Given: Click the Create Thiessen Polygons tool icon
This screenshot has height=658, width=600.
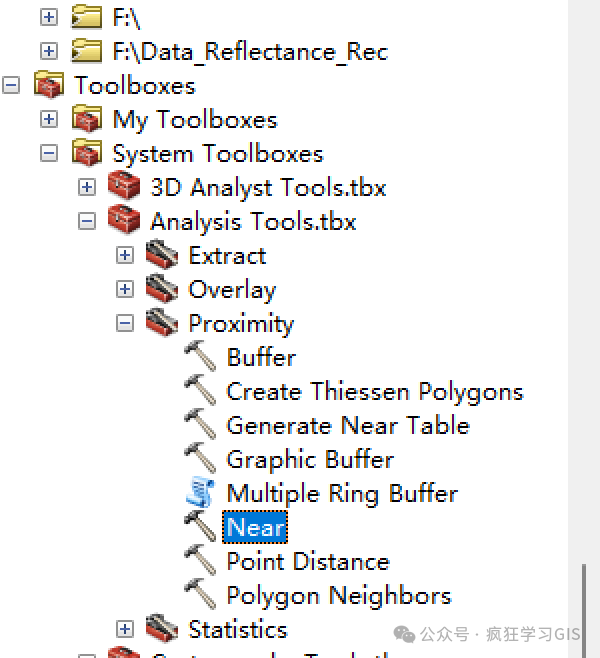Looking at the screenshot, I should click(201, 390).
